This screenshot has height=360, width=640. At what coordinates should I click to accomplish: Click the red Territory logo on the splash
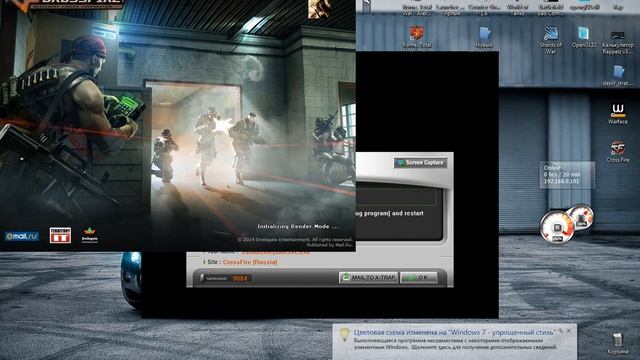[60, 235]
